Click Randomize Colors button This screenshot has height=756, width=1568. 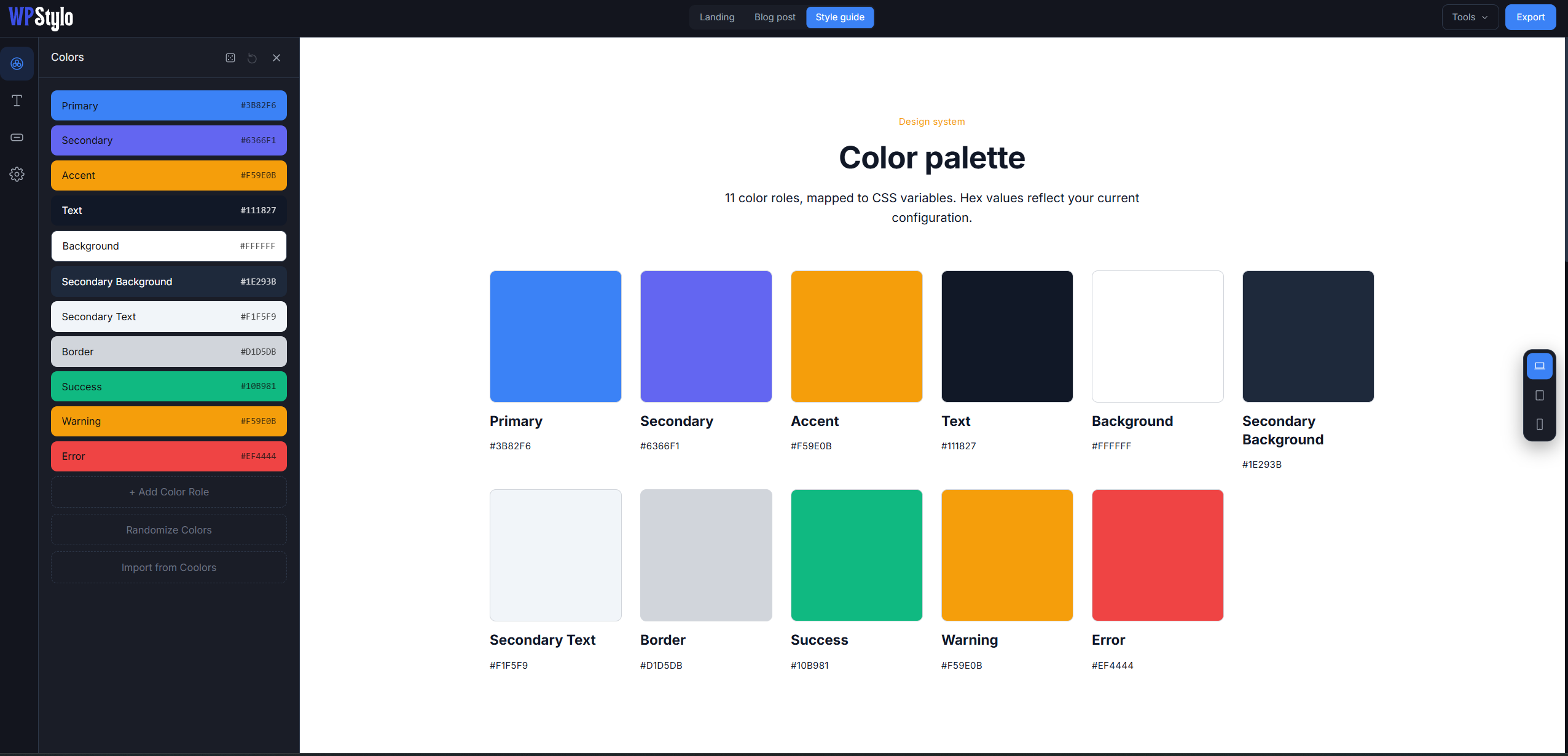[x=169, y=530]
